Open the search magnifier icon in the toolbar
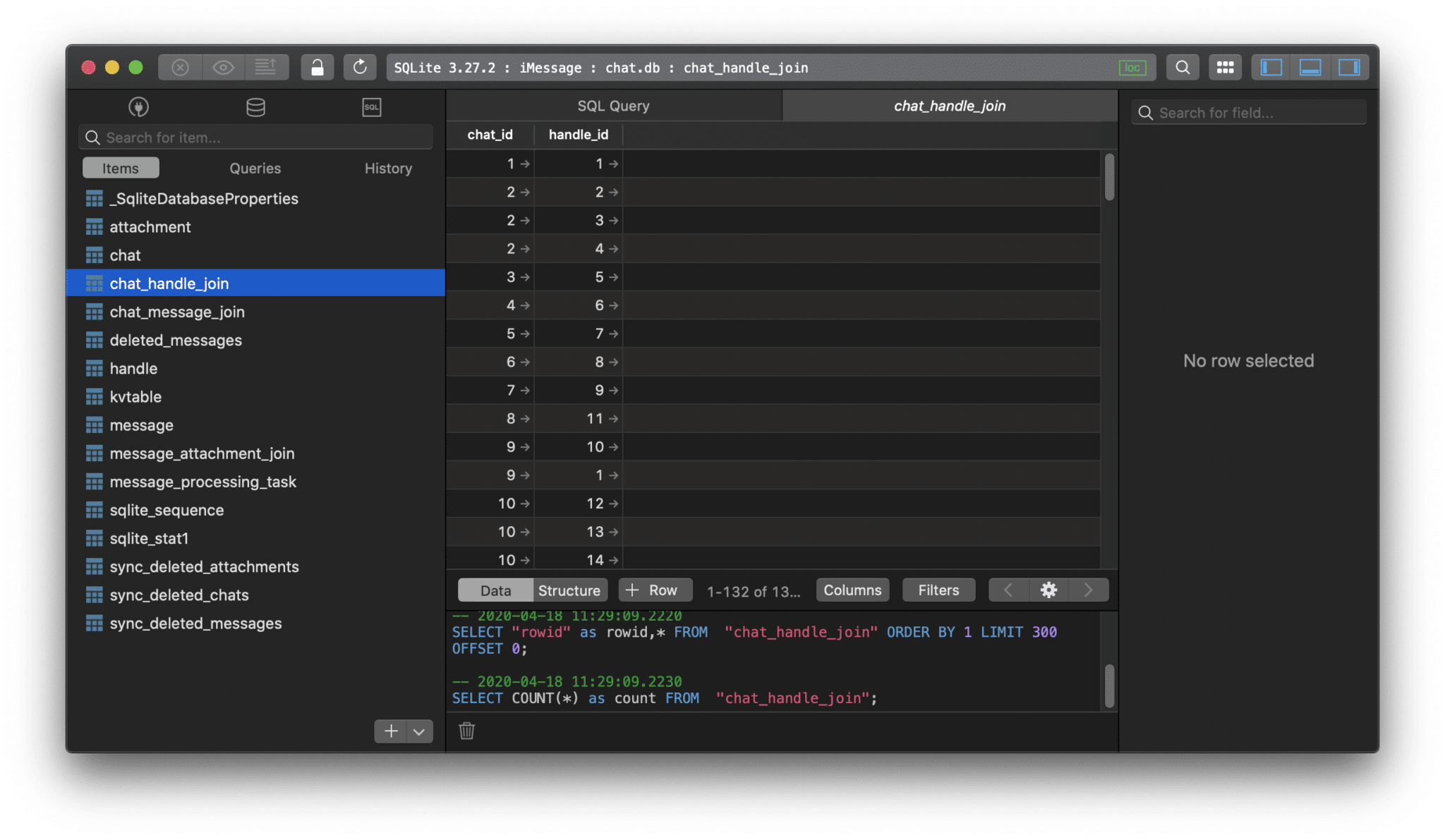The height and width of the screenshot is (840, 1445). point(1183,67)
